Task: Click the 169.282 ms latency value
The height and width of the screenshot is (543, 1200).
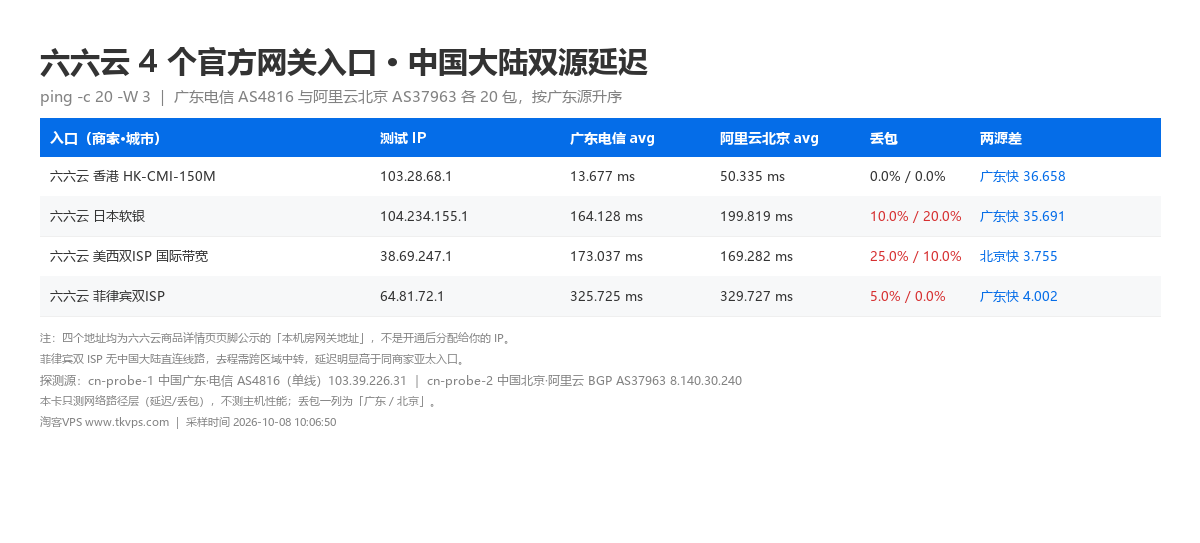Action: tap(756, 256)
